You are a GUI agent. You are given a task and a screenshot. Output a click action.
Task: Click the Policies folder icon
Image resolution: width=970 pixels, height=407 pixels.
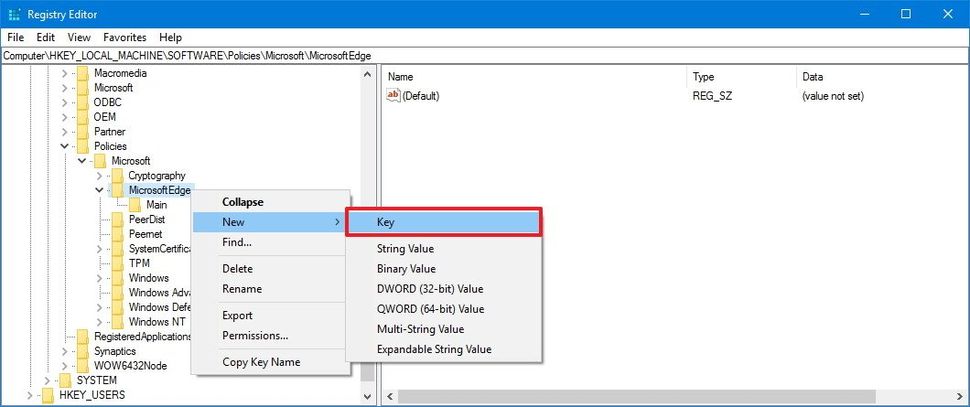tap(82, 146)
